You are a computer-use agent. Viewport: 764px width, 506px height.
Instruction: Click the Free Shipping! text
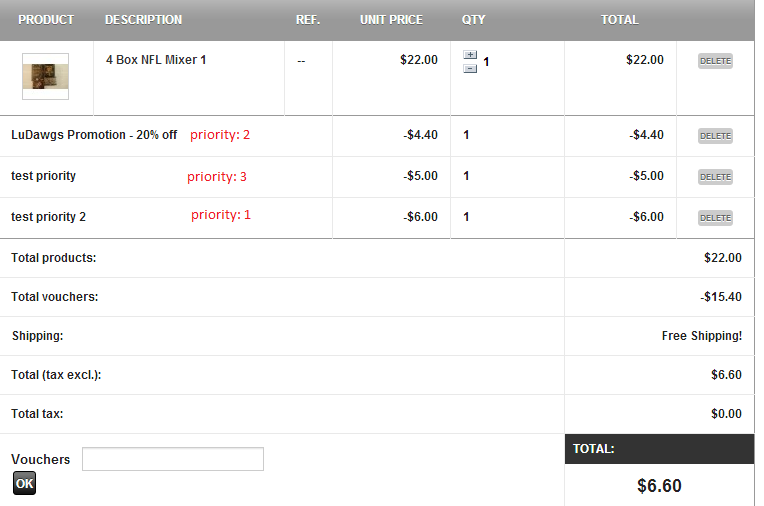pyautogui.click(x=701, y=336)
